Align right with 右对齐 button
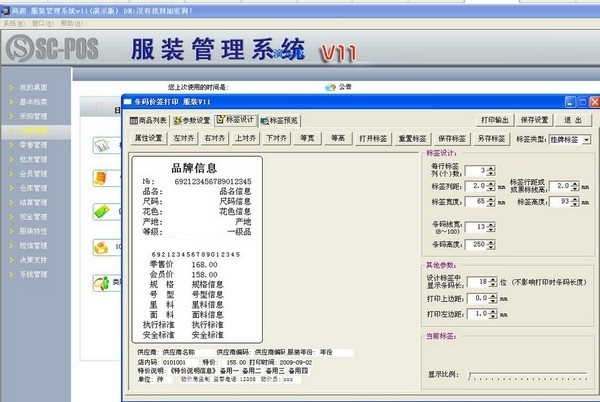This screenshot has height=402, width=600. (214, 138)
